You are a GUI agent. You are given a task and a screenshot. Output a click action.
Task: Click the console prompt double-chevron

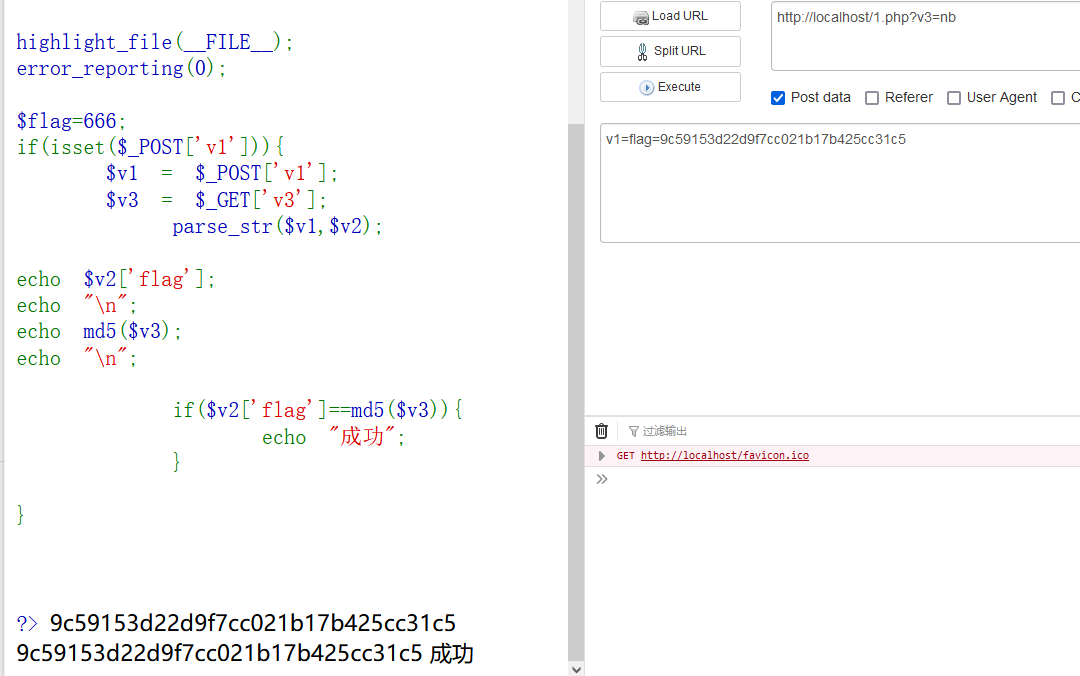point(602,479)
